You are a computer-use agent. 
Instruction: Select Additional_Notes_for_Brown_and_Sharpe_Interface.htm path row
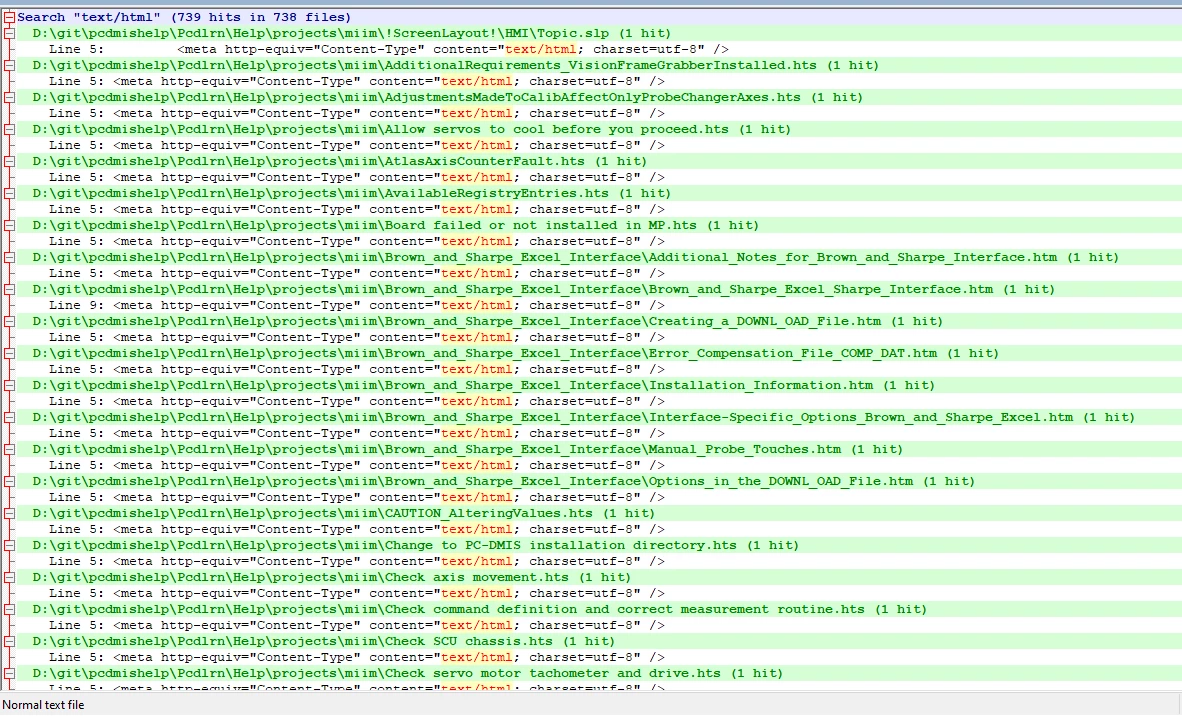point(575,257)
